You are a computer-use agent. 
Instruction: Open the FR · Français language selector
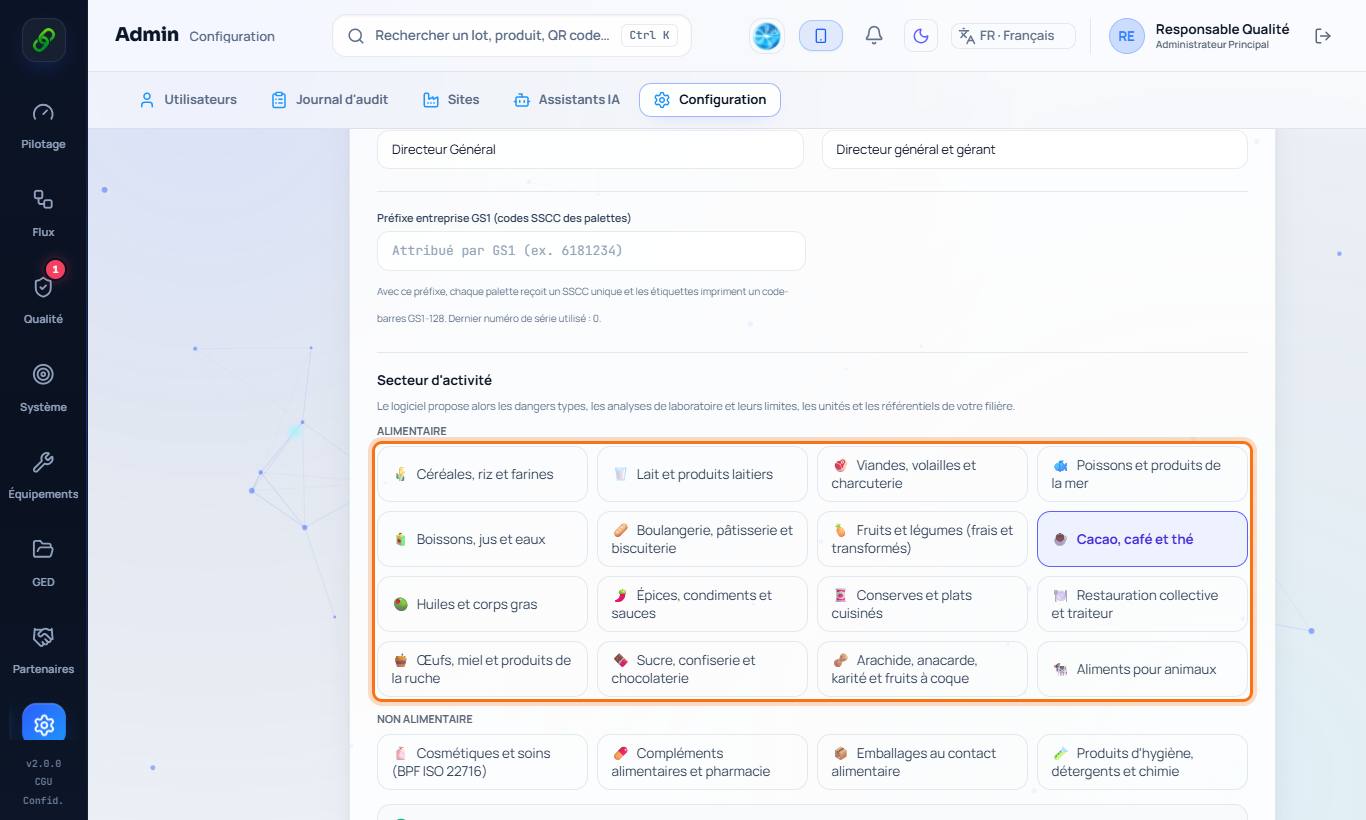(1013, 36)
